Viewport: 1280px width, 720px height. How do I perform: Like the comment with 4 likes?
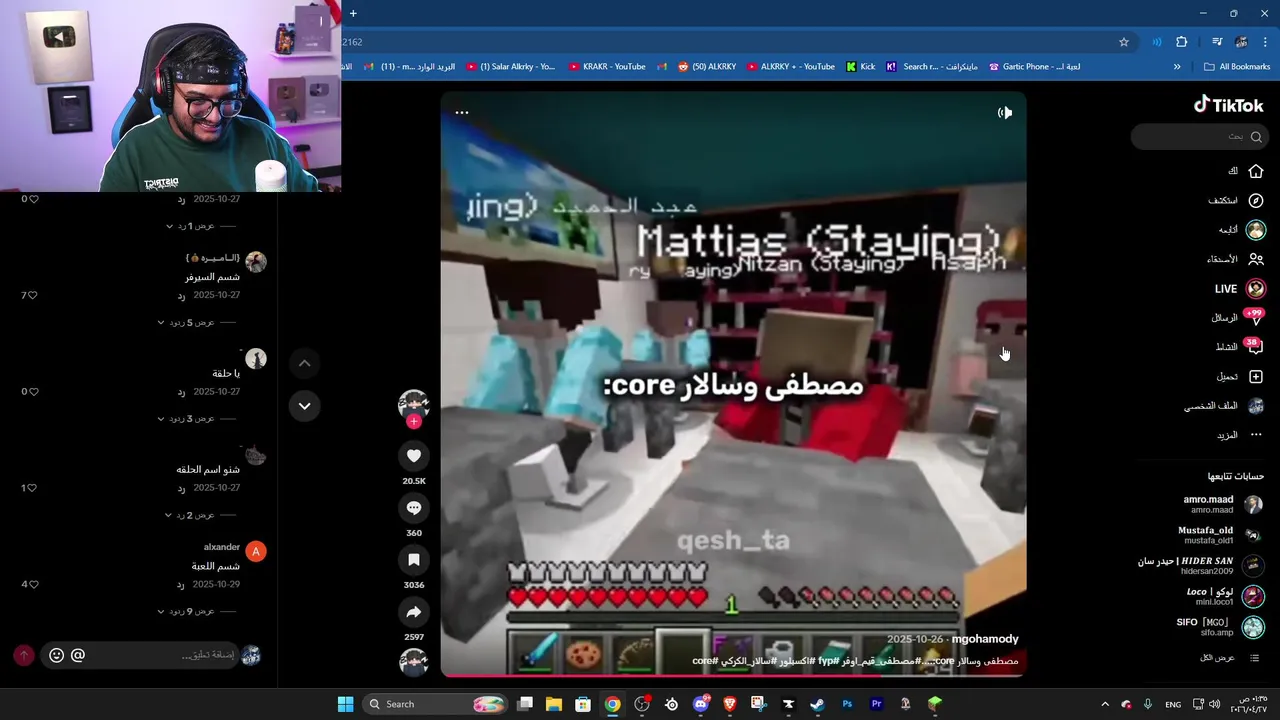[33, 584]
